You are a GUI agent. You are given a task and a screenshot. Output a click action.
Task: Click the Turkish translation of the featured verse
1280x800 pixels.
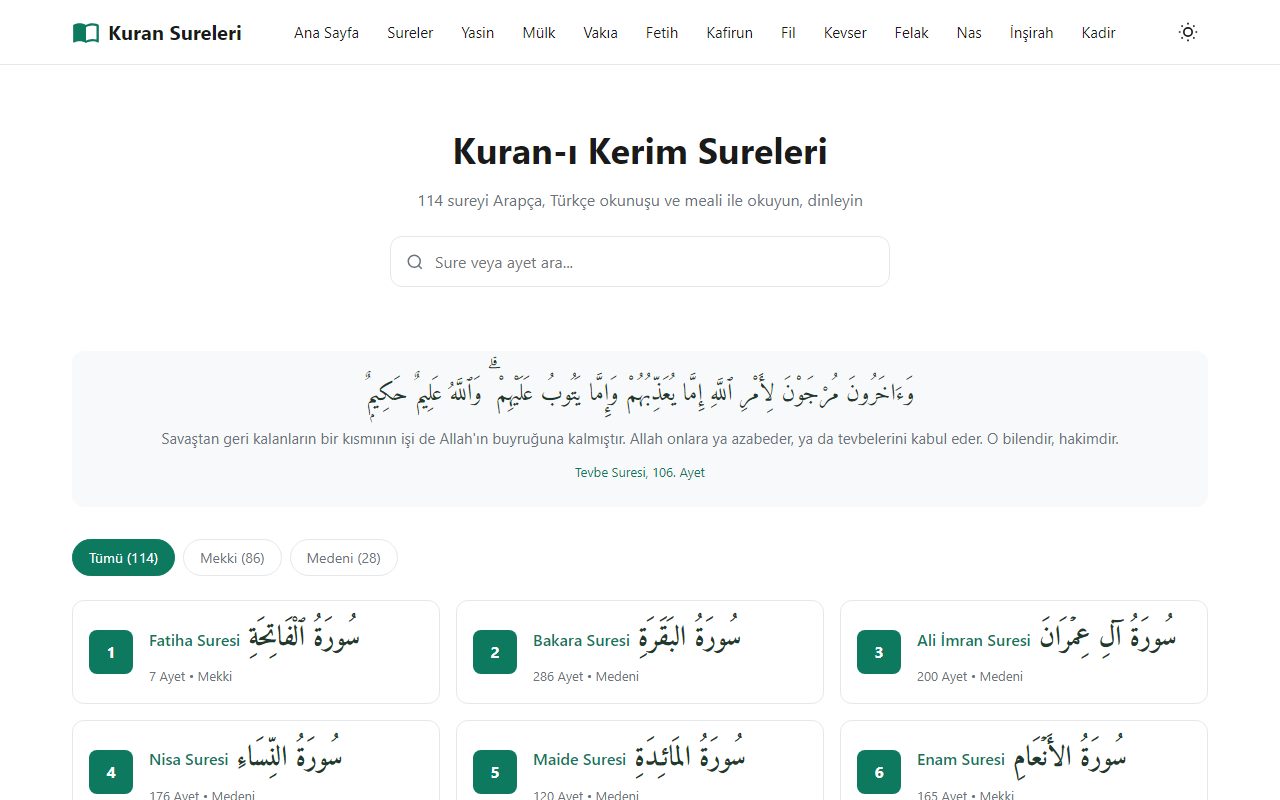(x=640, y=438)
